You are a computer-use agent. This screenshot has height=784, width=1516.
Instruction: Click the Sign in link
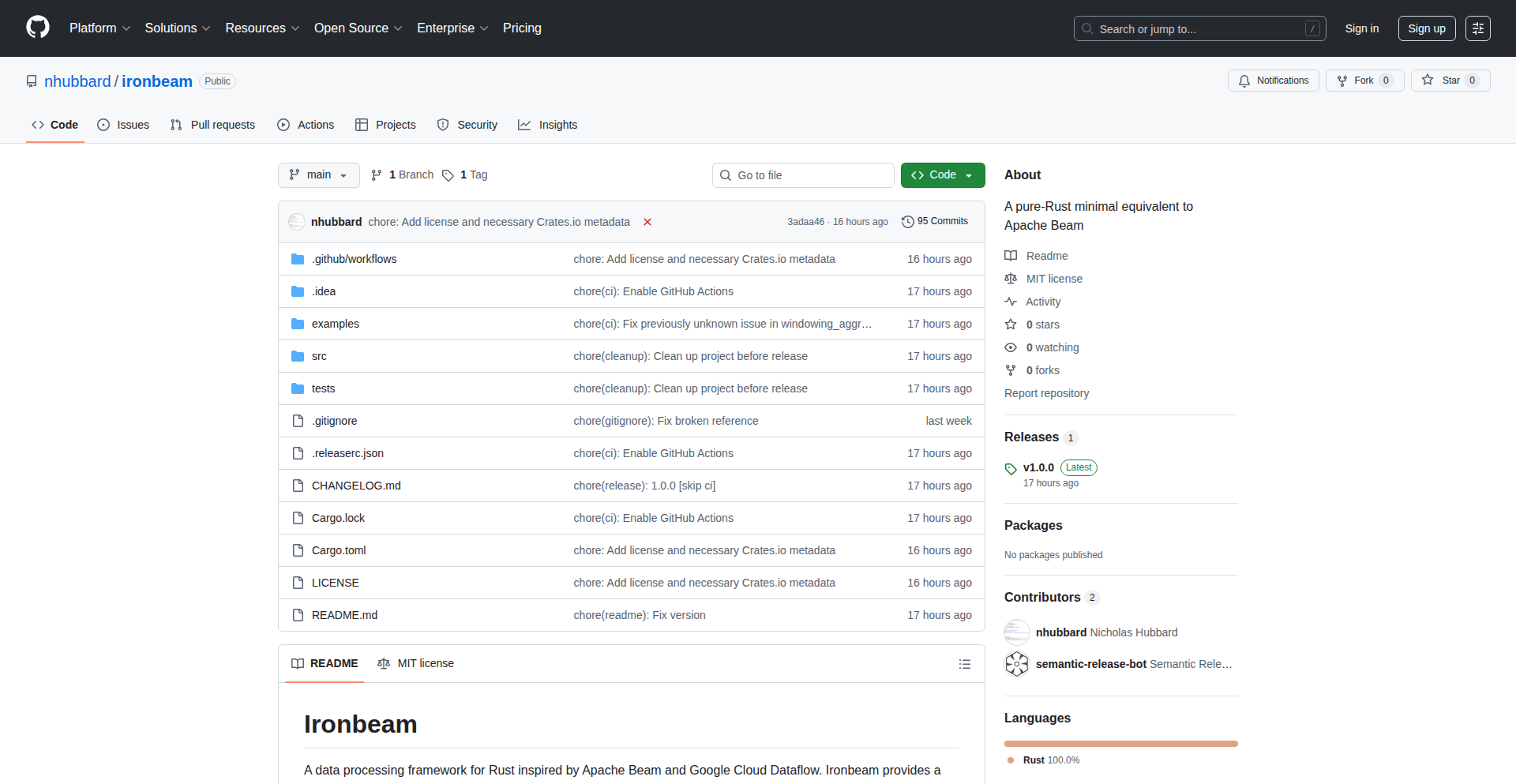1362,28
